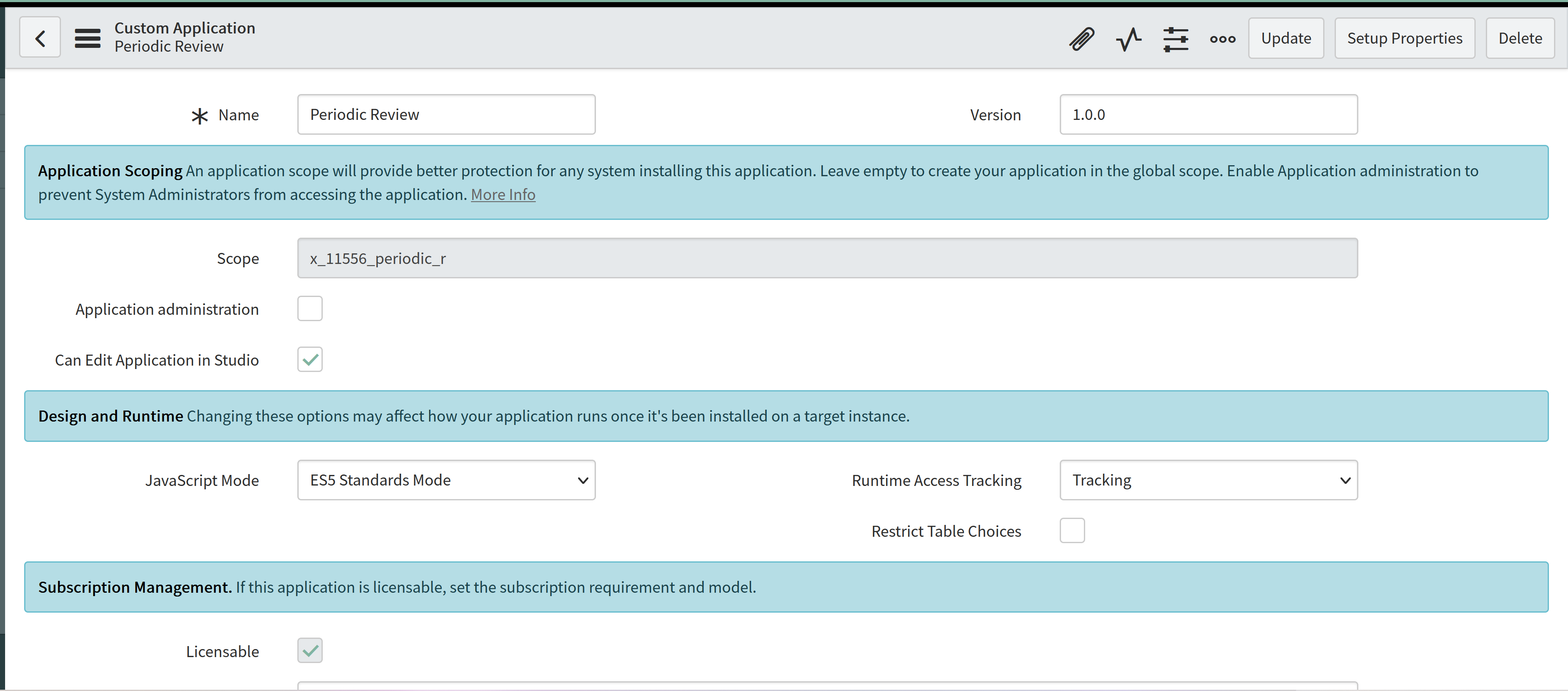Uncheck Can Edit Application in Studio
Viewport: 1568px width, 691px height.
[x=310, y=359]
